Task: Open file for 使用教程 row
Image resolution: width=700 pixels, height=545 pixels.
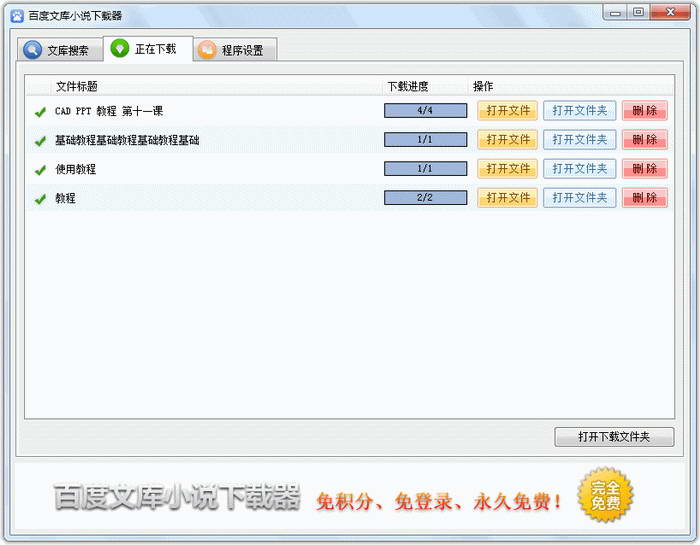Action: click(508, 168)
